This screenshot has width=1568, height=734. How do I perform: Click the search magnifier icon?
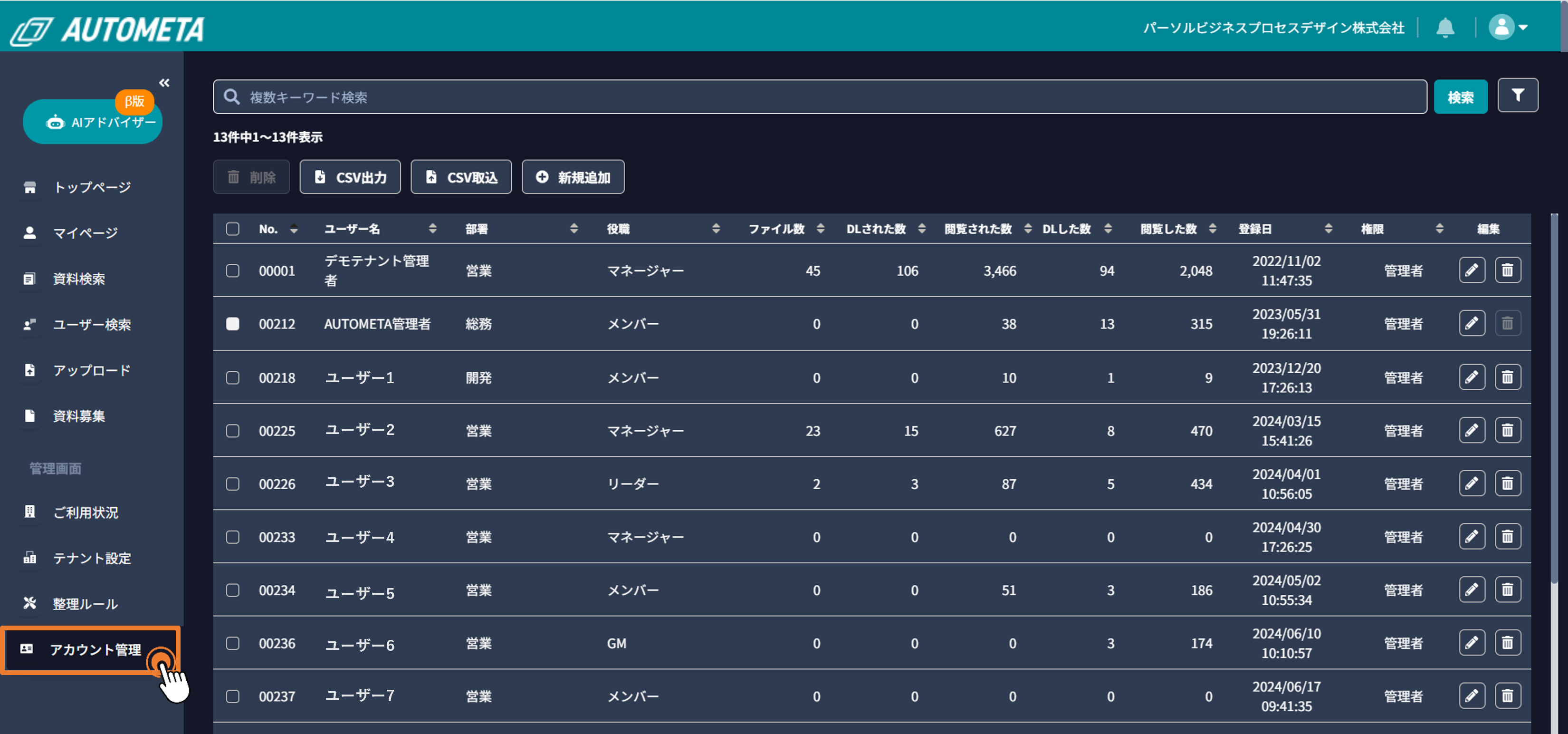(231, 97)
